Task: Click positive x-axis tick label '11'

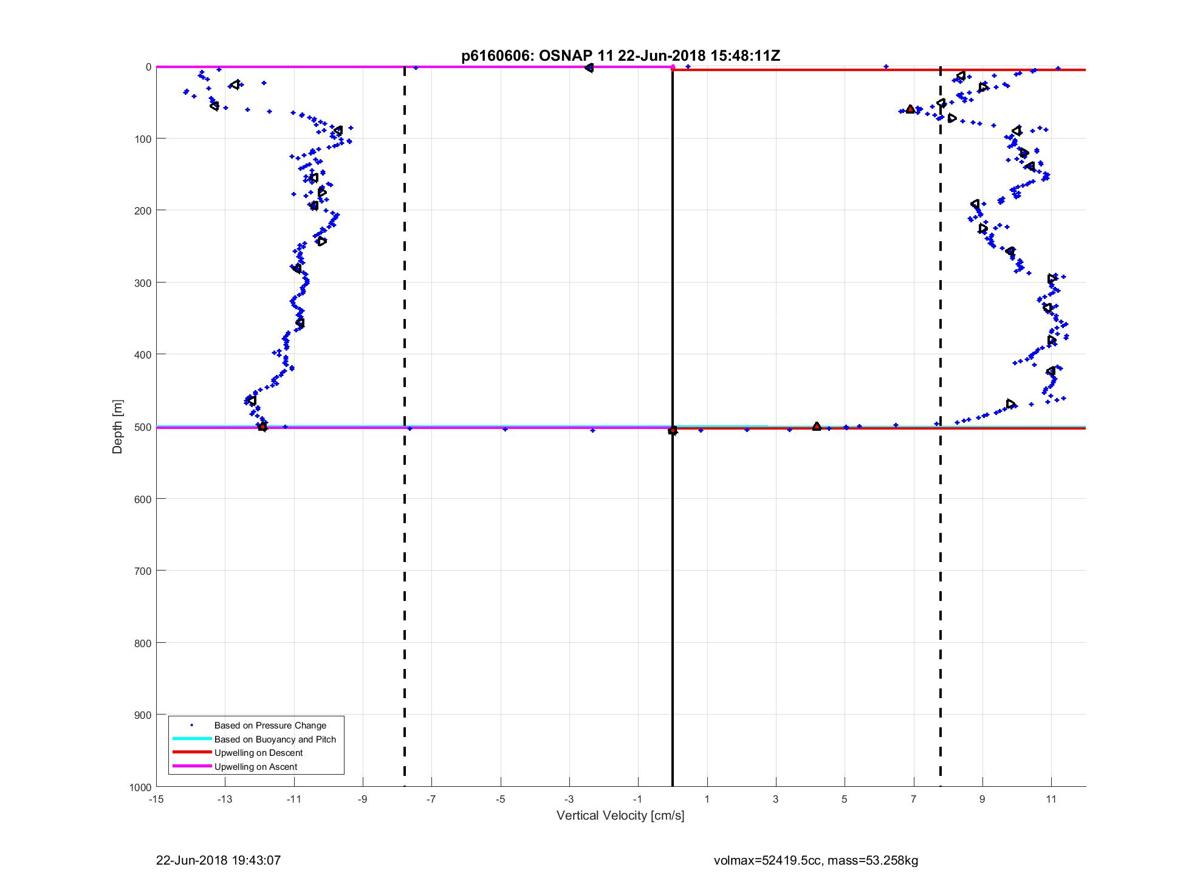Action: point(1052,799)
